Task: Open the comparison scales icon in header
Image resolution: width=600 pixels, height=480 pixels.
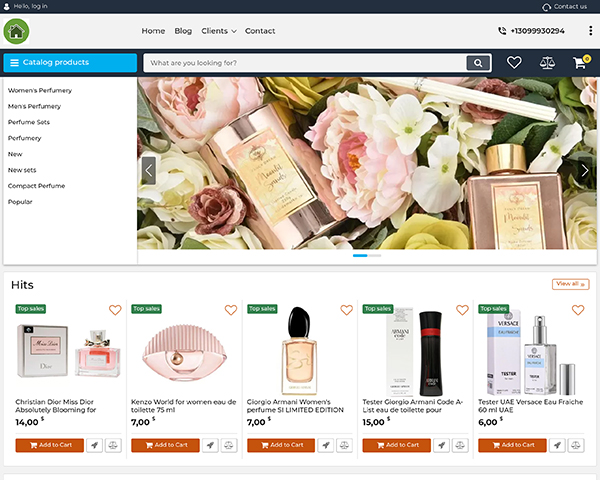Action: 546,63
